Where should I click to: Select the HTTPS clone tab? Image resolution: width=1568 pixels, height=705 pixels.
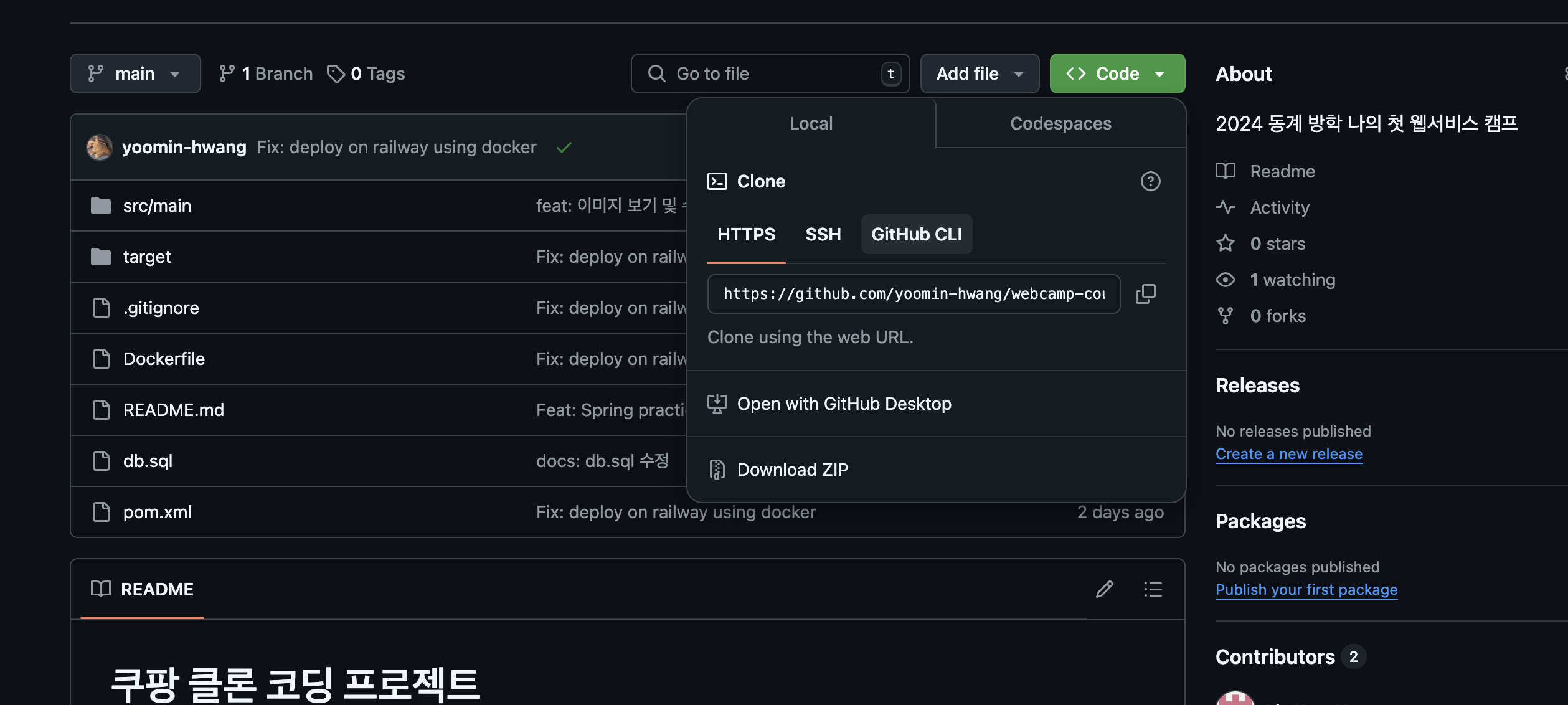(x=746, y=234)
